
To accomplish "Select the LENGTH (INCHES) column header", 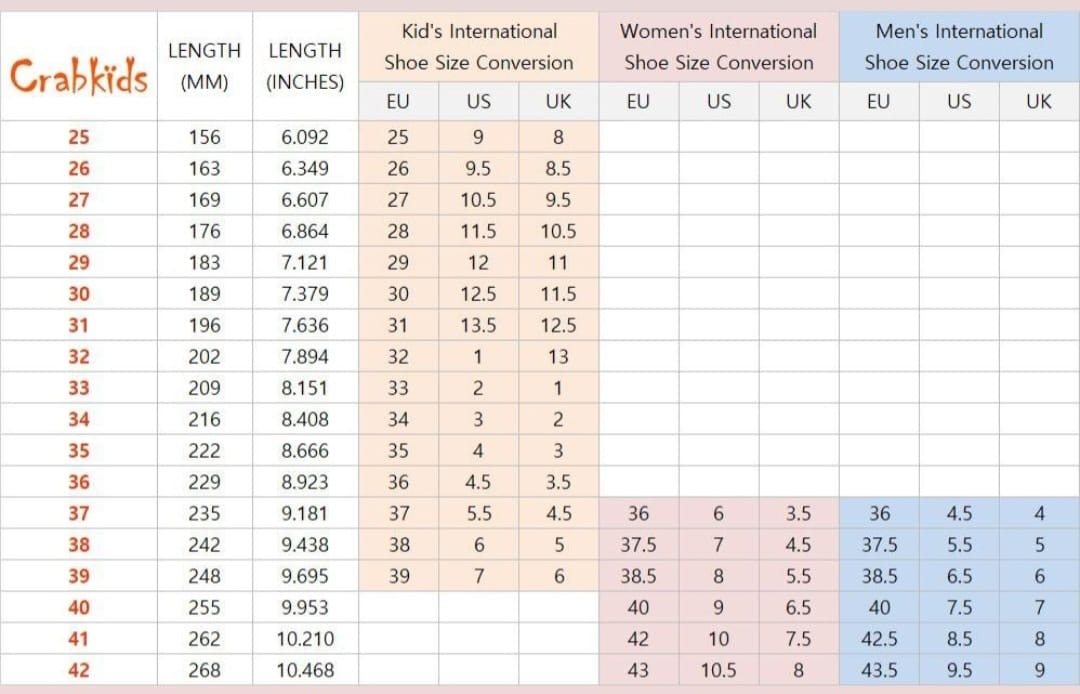I will pyautogui.click(x=305, y=66).
